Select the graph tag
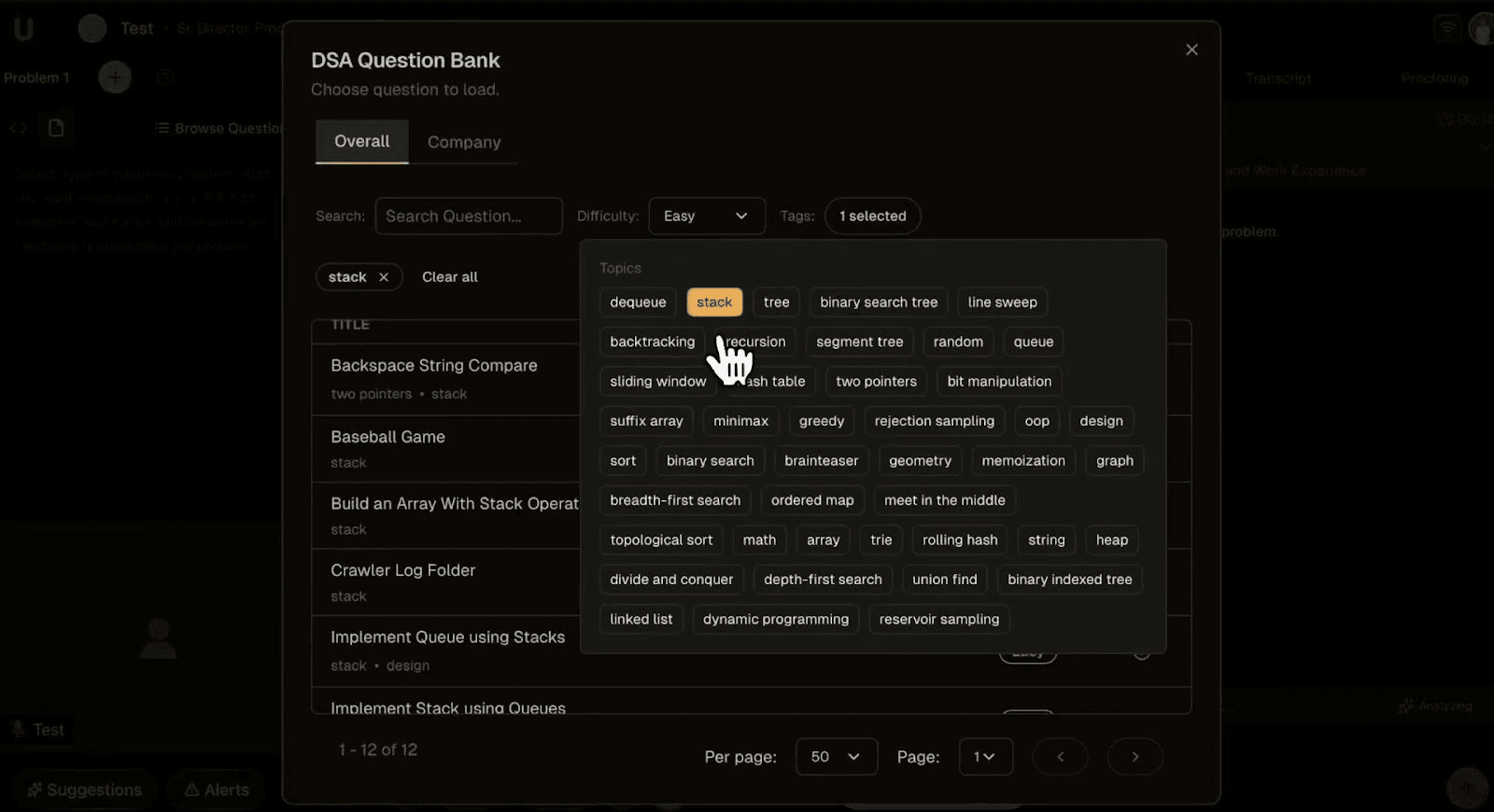The image size is (1494, 812). [1115, 461]
